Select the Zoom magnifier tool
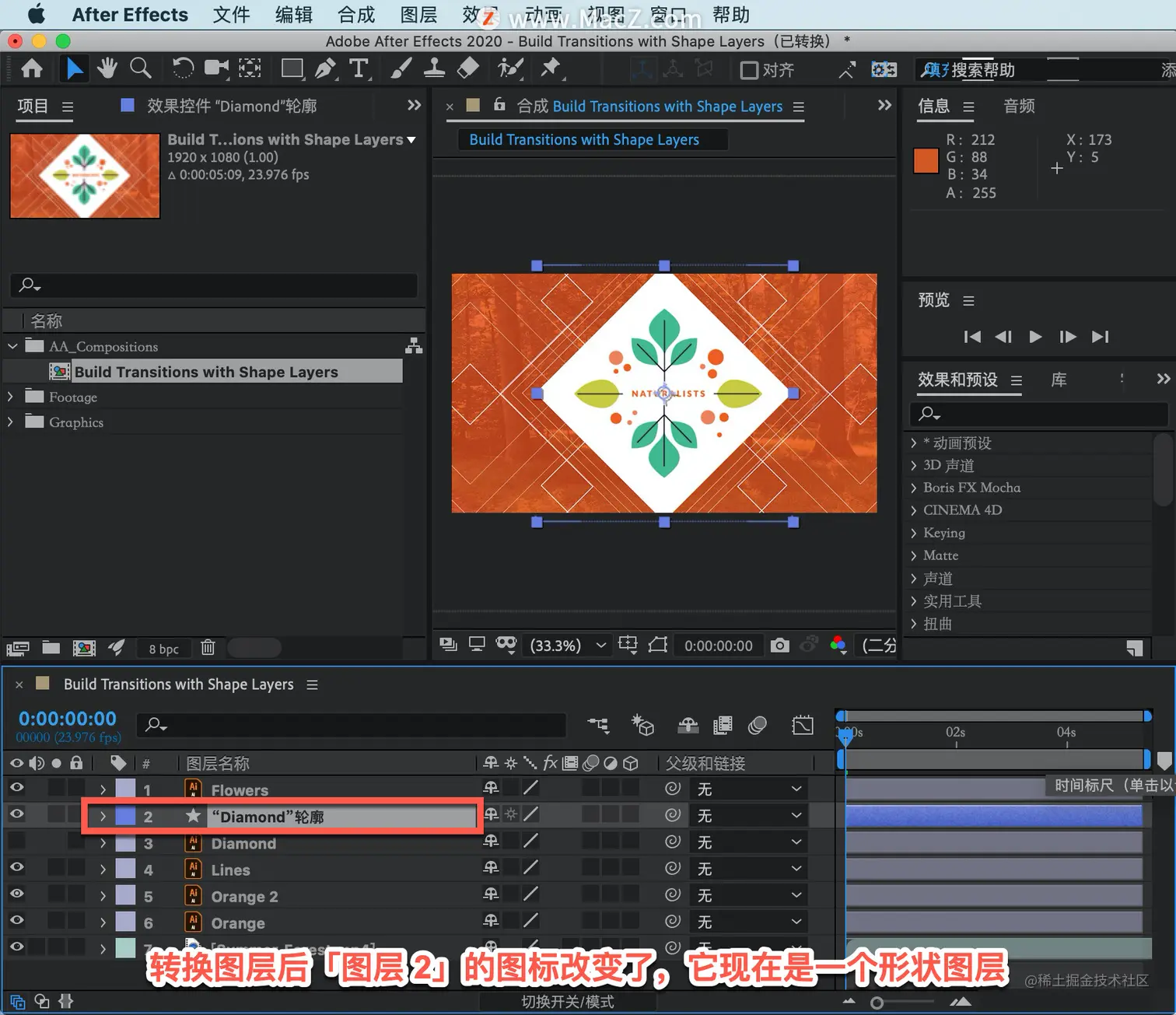The image size is (1176, 1015). click(140, 69)
